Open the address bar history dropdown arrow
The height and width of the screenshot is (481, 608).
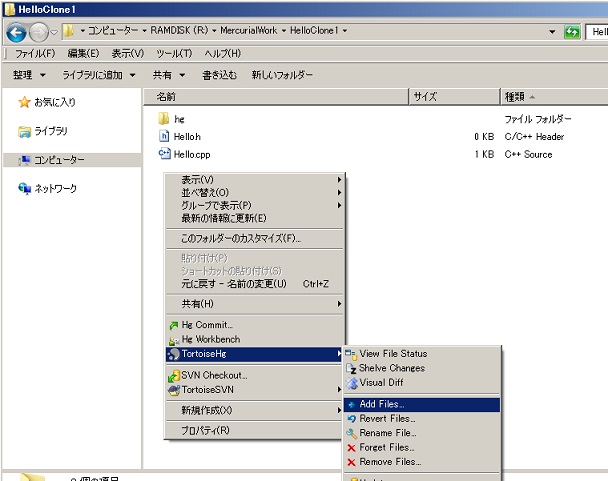tap(552, 31)
